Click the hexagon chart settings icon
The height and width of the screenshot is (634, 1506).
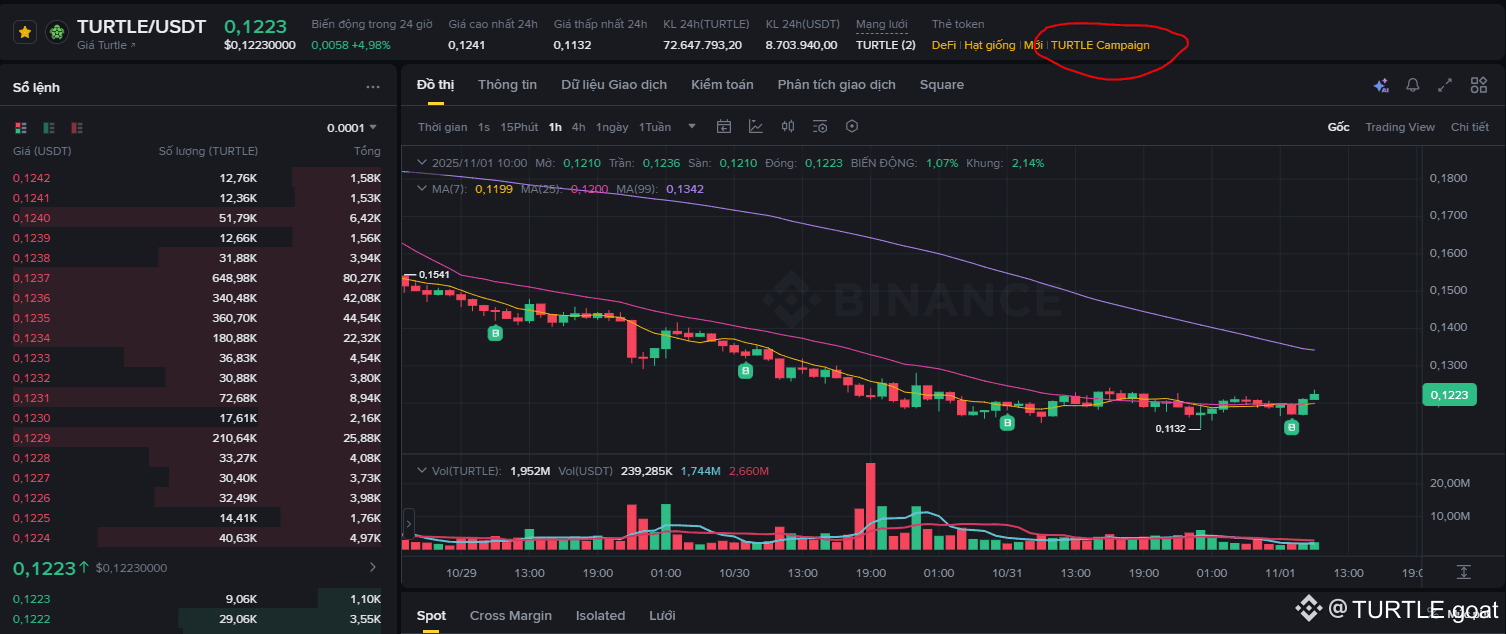click(x=852, y=127)
